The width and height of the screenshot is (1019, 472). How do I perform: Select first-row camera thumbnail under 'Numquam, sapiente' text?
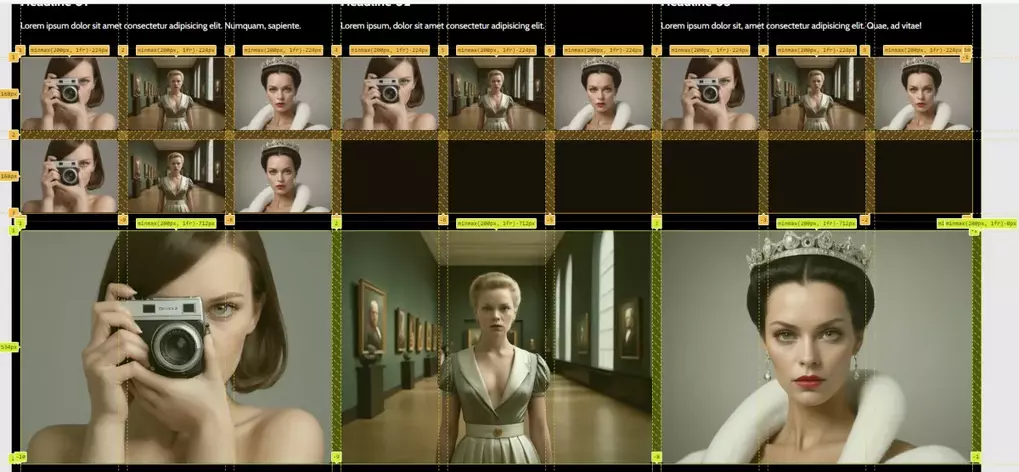(70, 94)
